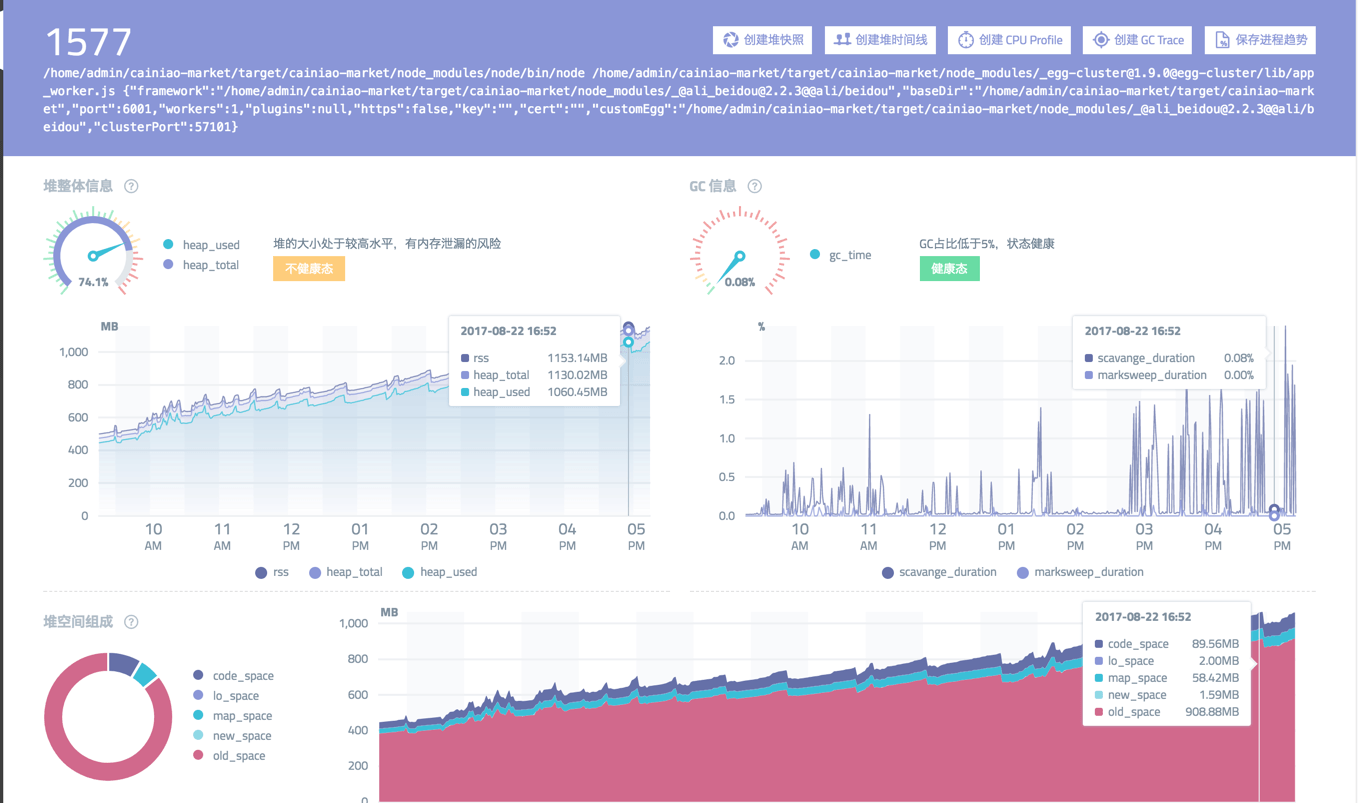Click code_space 89.56MB tooltip row

coord(1167,644)
